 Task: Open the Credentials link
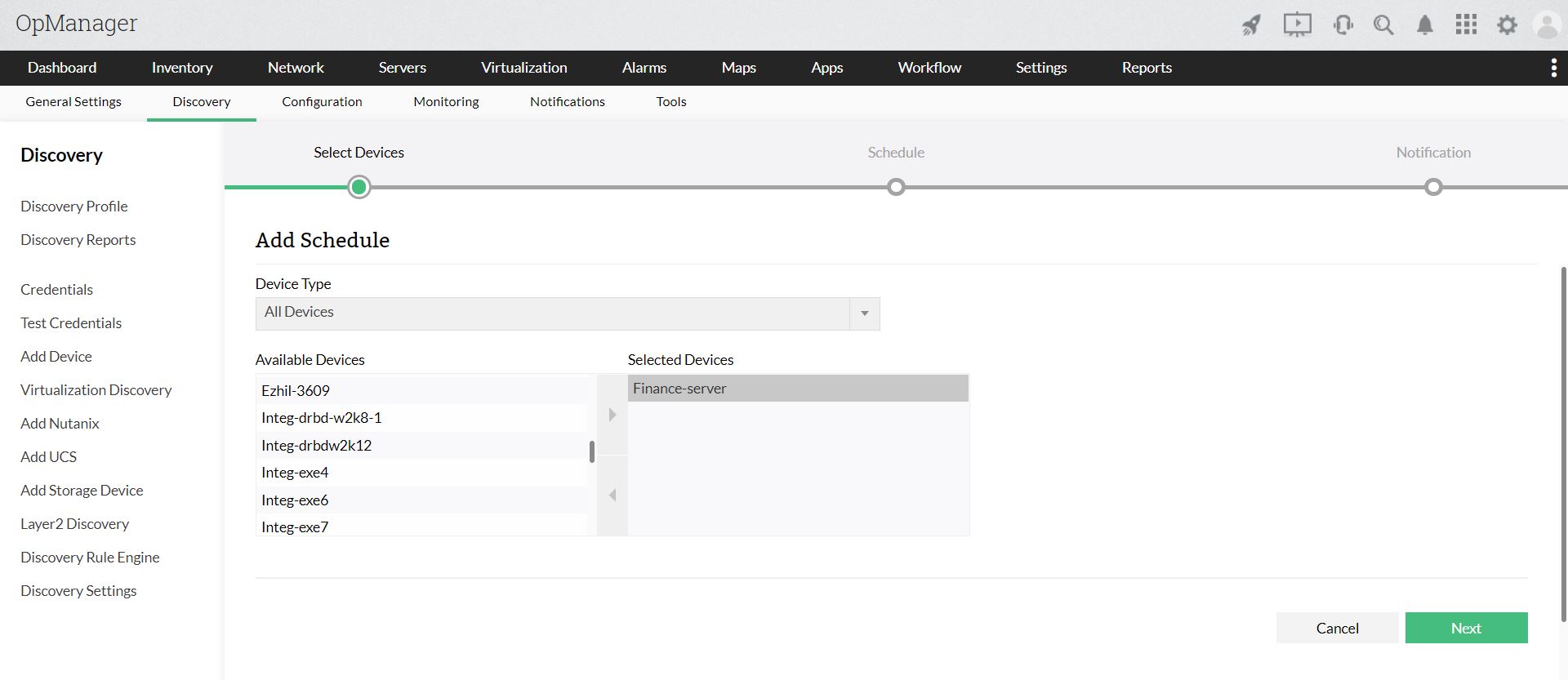point(57,290)
